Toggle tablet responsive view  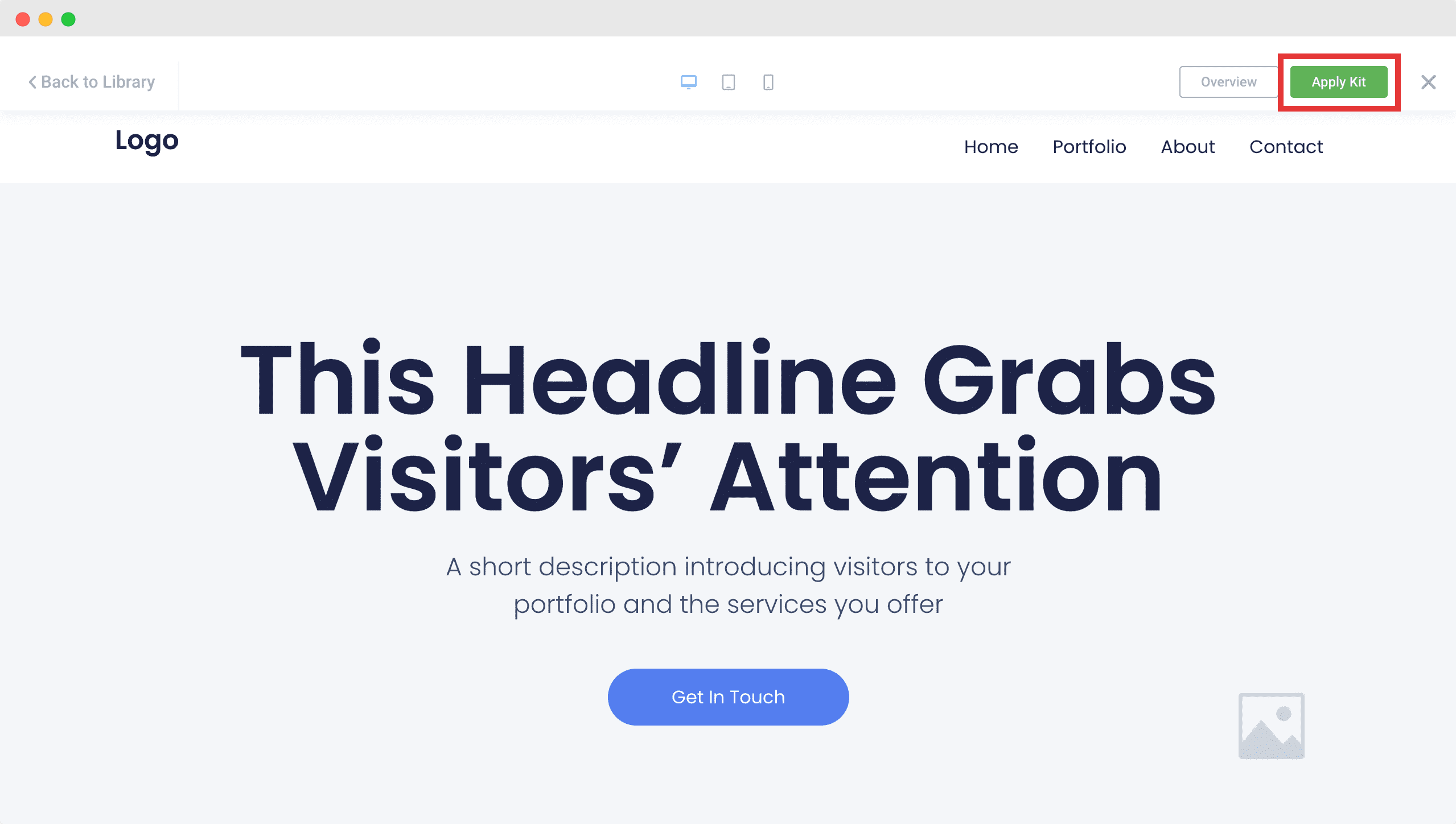728,82
